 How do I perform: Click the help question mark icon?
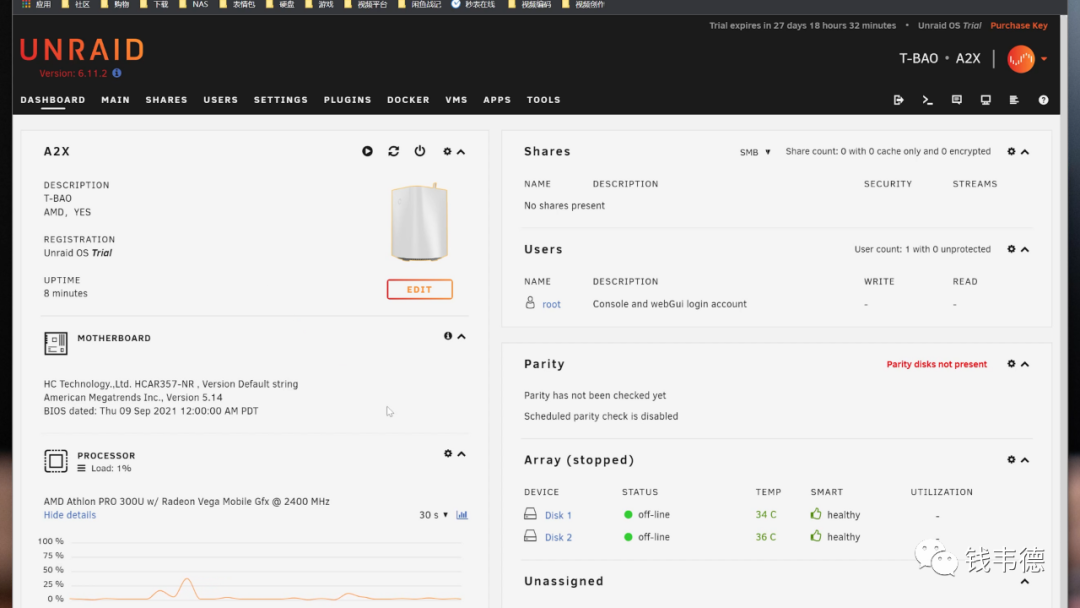pos(1043,100)
